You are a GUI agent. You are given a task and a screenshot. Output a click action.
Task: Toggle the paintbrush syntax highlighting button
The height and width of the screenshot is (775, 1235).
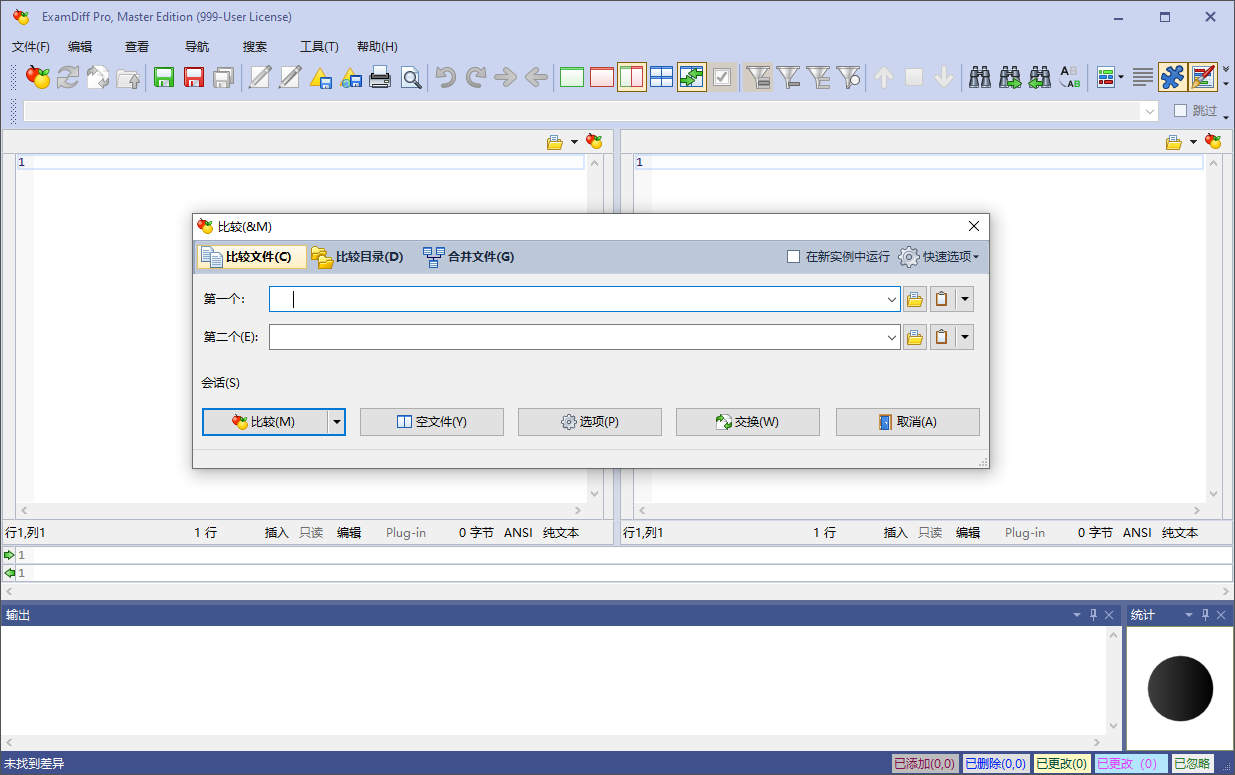(x=1203, y=77)
